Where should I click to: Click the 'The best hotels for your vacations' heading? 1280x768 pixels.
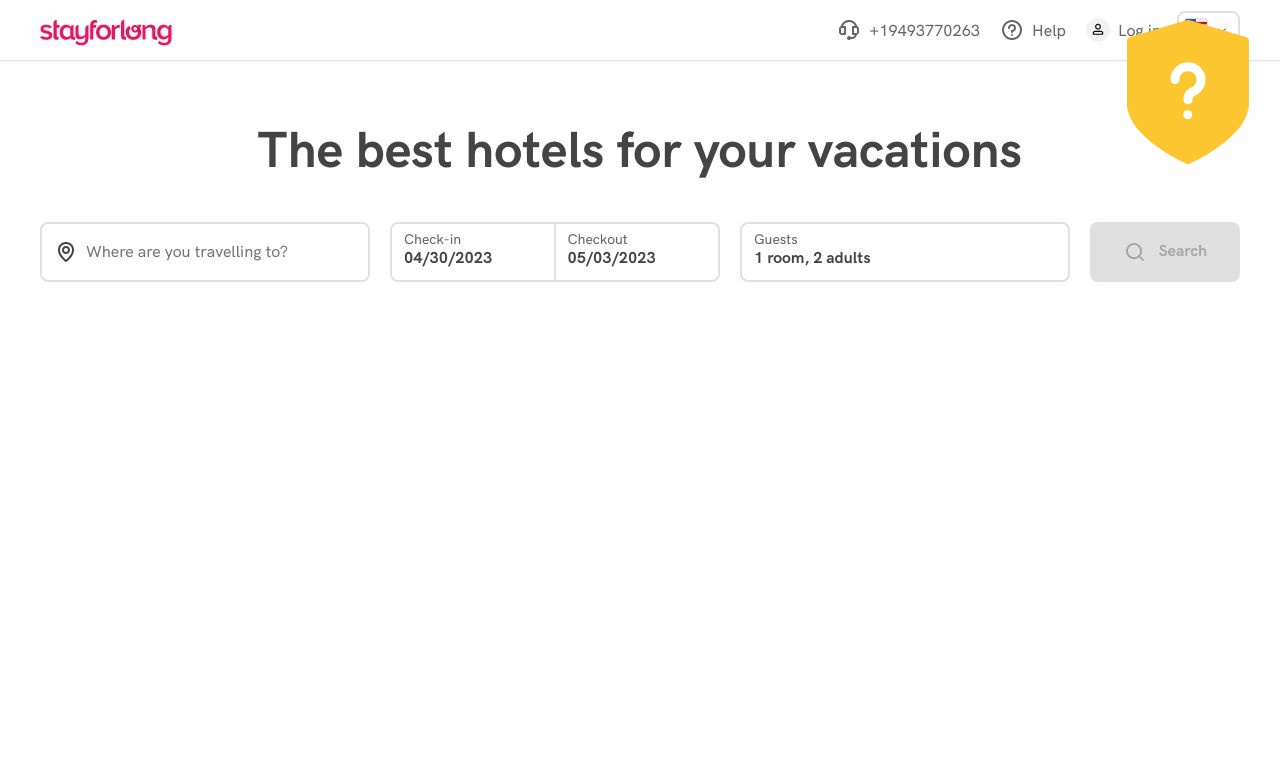coord(639,151)
